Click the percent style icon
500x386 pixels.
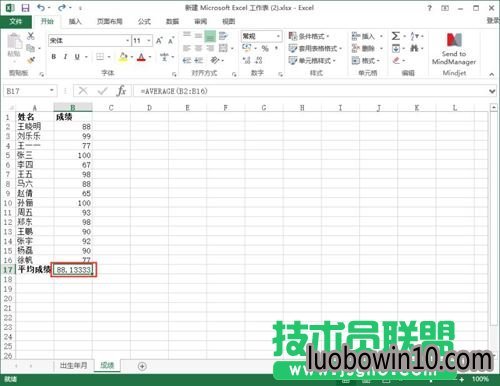point(265,49)
